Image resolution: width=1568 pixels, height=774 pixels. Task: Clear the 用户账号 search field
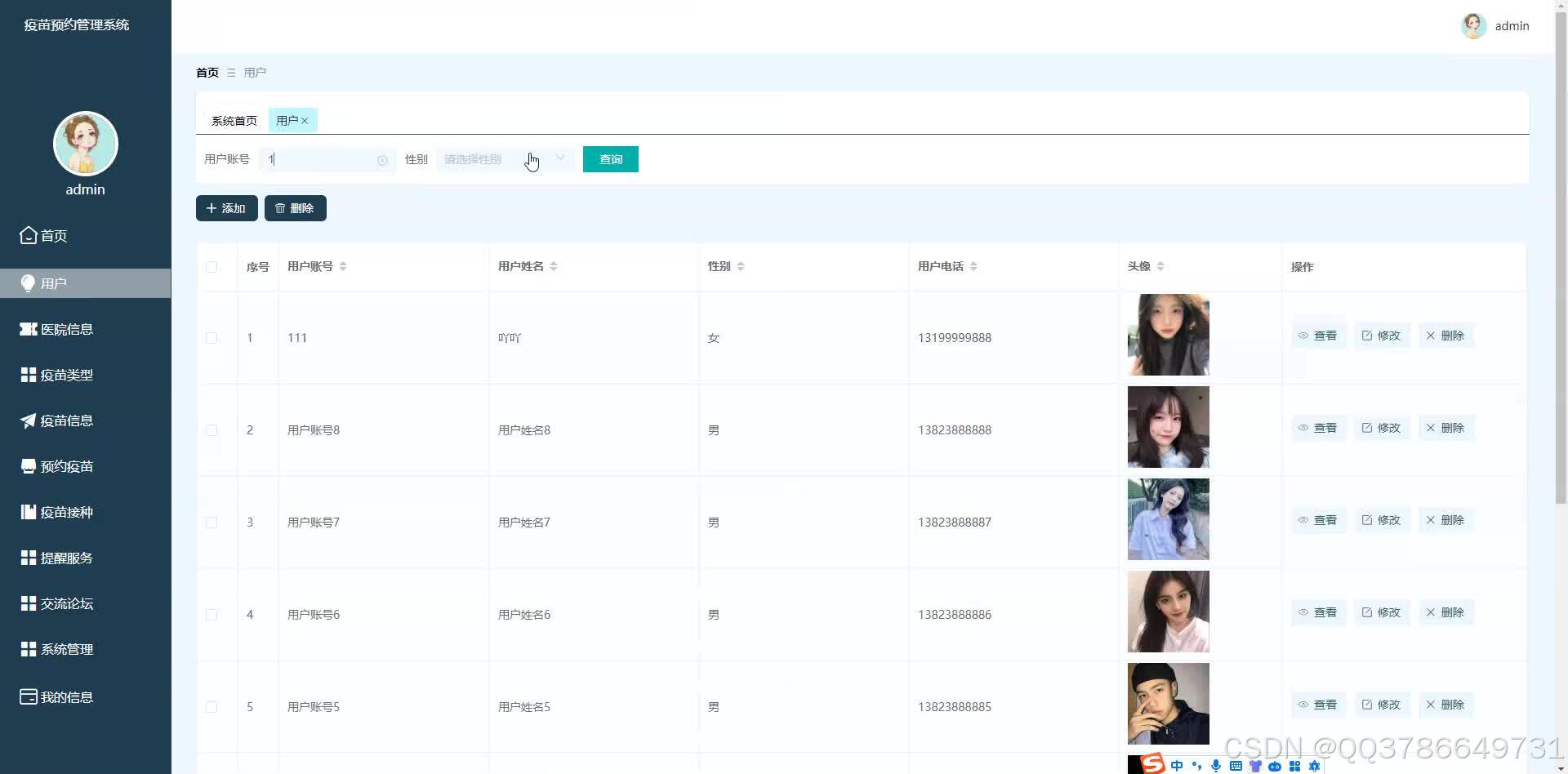click(382, 160)
